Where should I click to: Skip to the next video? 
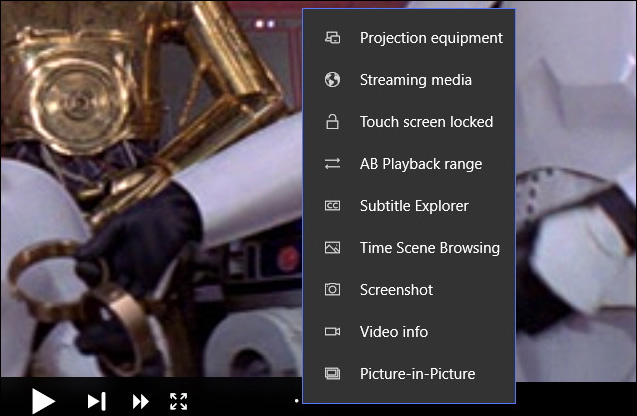pyautogui.click(x=96, y=401)
